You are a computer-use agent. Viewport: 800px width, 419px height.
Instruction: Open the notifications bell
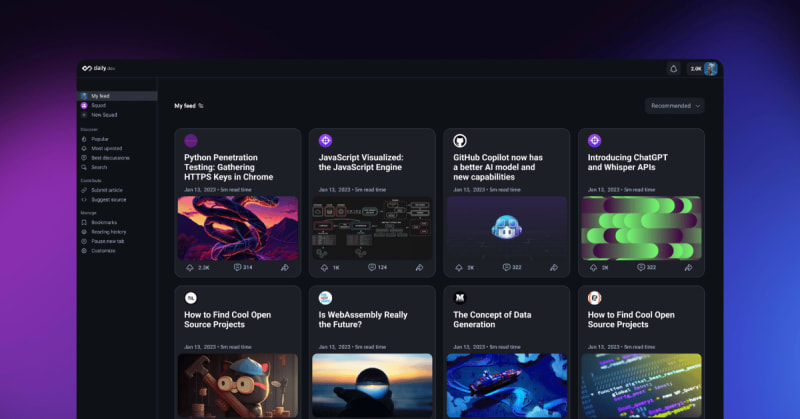(673, 69)
